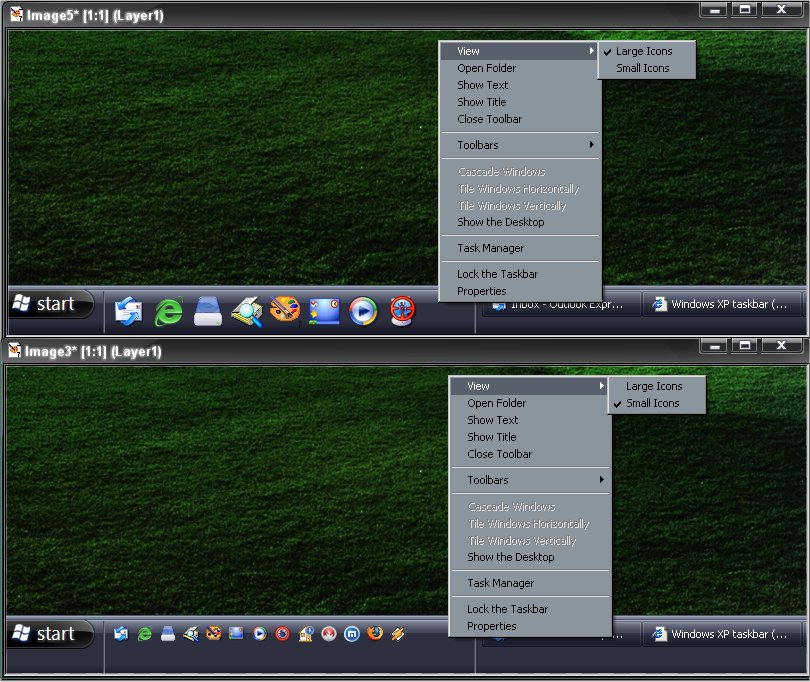The width and height of the screenshot is (810, 682).
Task: Click the Start button on the top taskbar
Action: [50, 305]
